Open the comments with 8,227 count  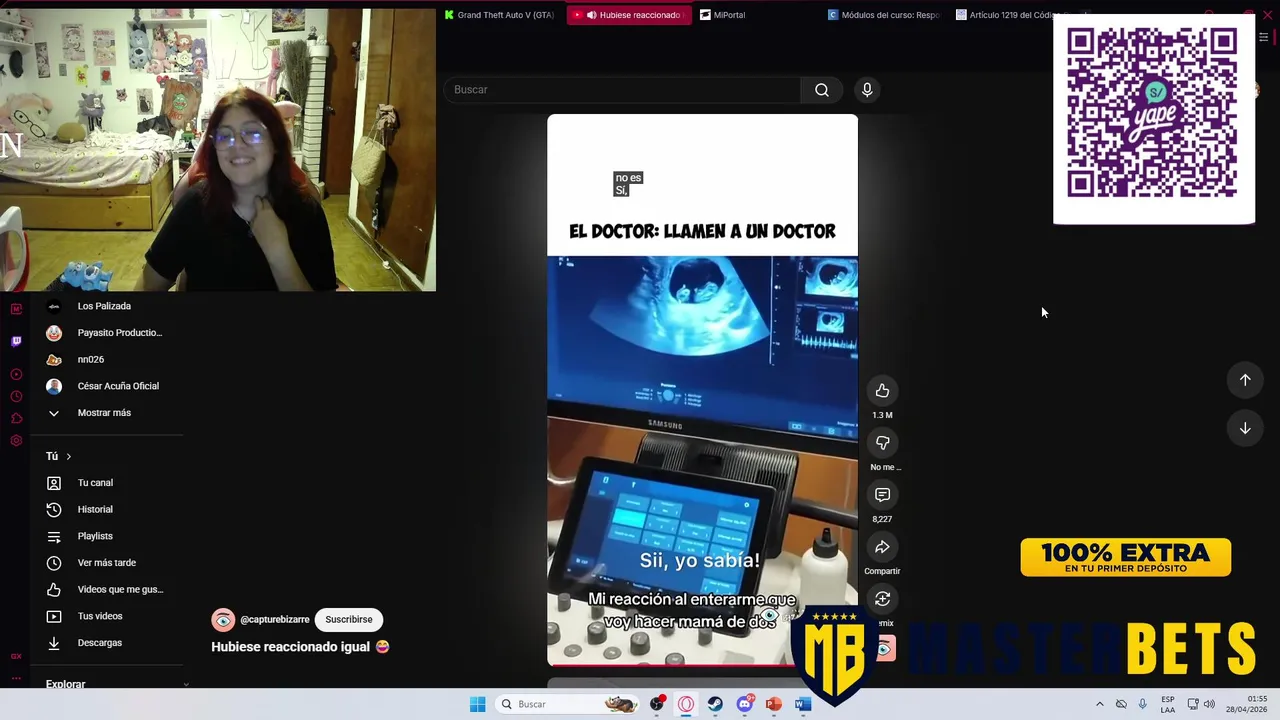[x=882, y=495]
